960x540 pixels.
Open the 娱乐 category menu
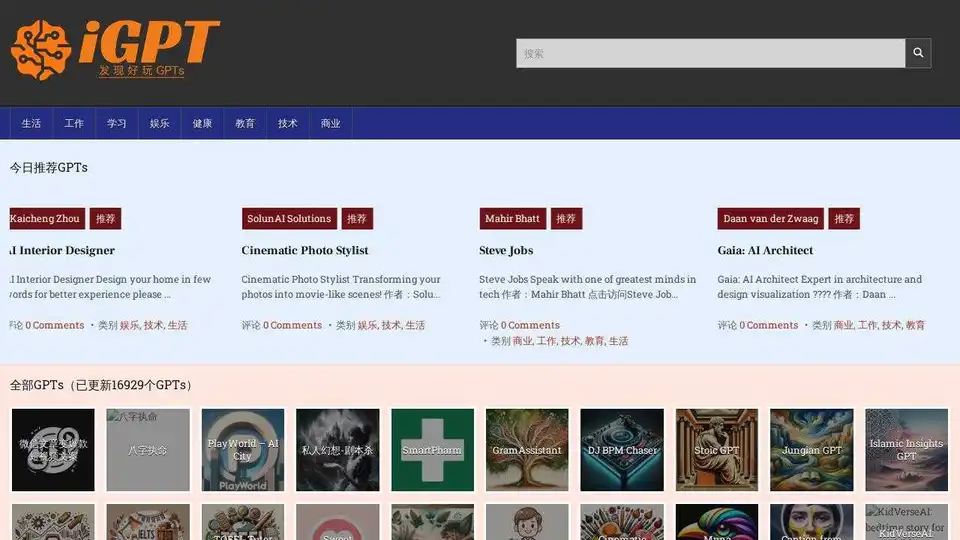pyautogui.click(x=159, y=124)
